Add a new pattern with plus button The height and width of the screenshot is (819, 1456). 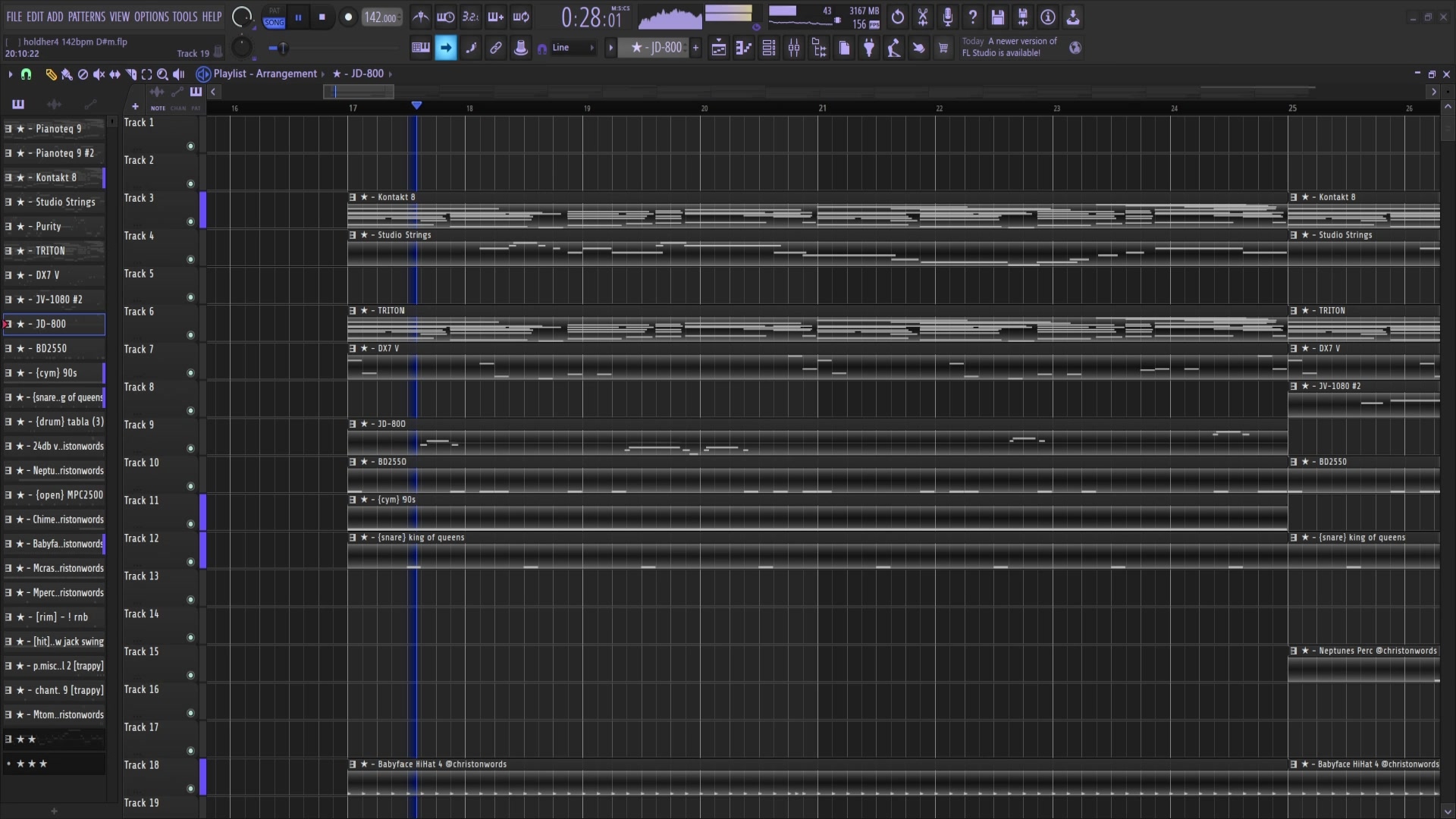(x=695, y=48)
